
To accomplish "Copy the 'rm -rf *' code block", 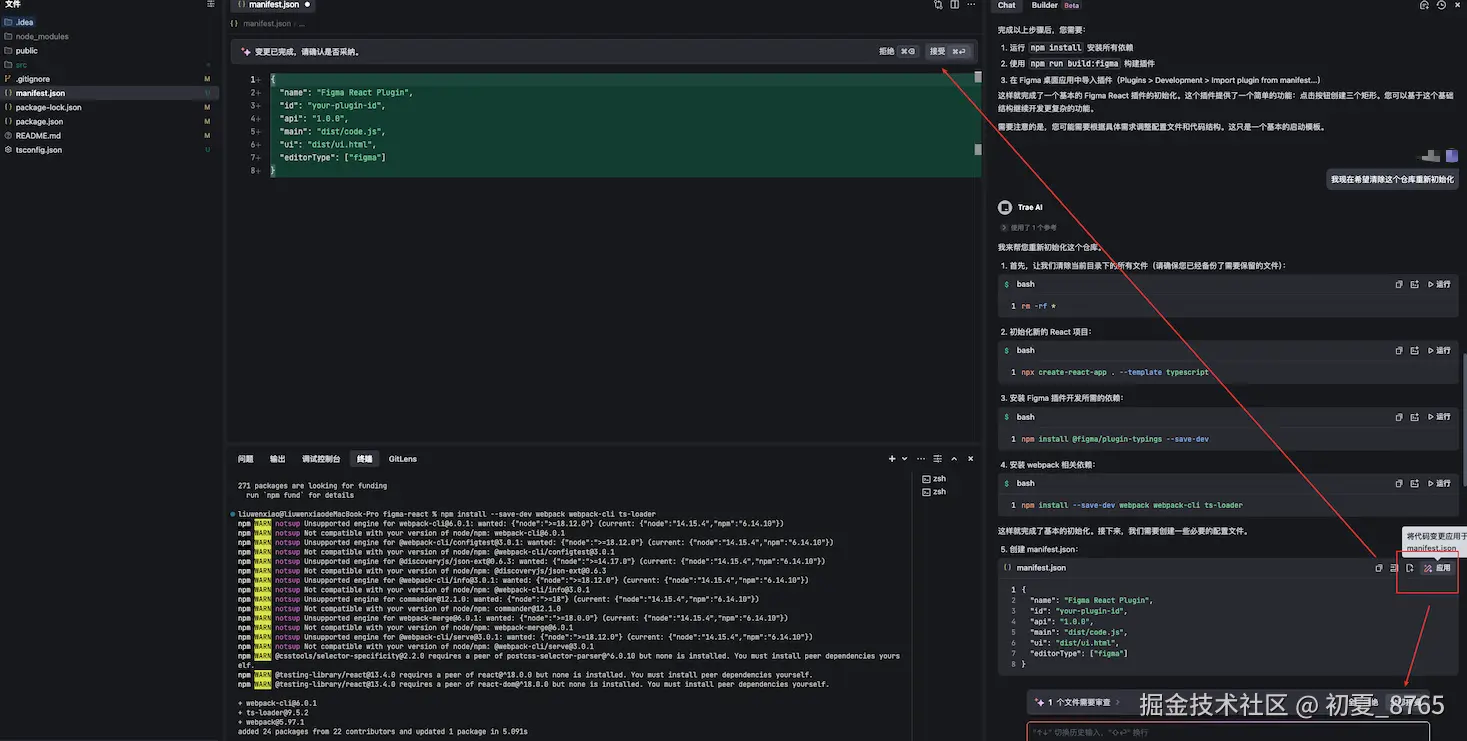I will (1399, 284).
